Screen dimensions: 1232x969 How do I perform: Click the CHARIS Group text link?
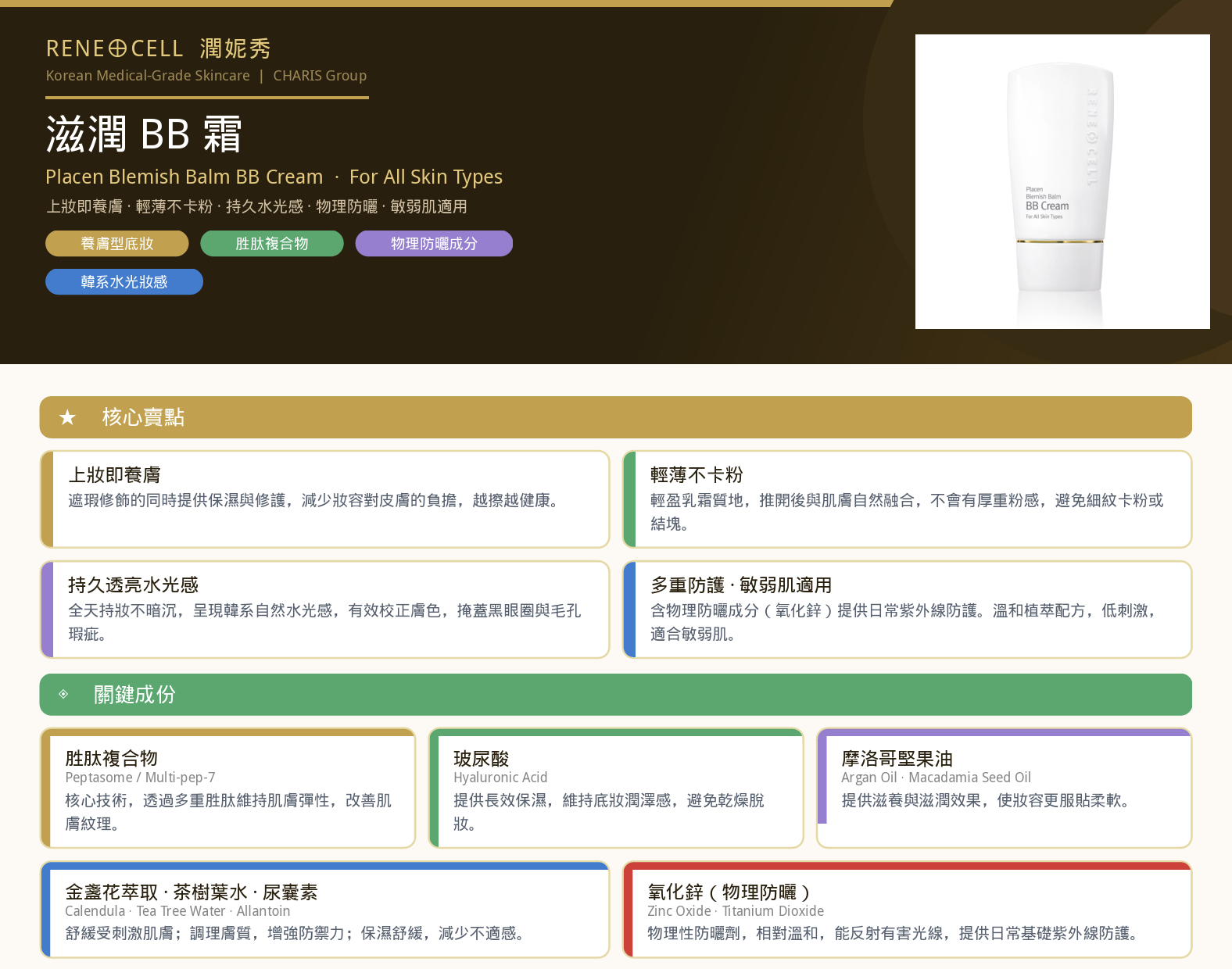(x=320, y=76)
